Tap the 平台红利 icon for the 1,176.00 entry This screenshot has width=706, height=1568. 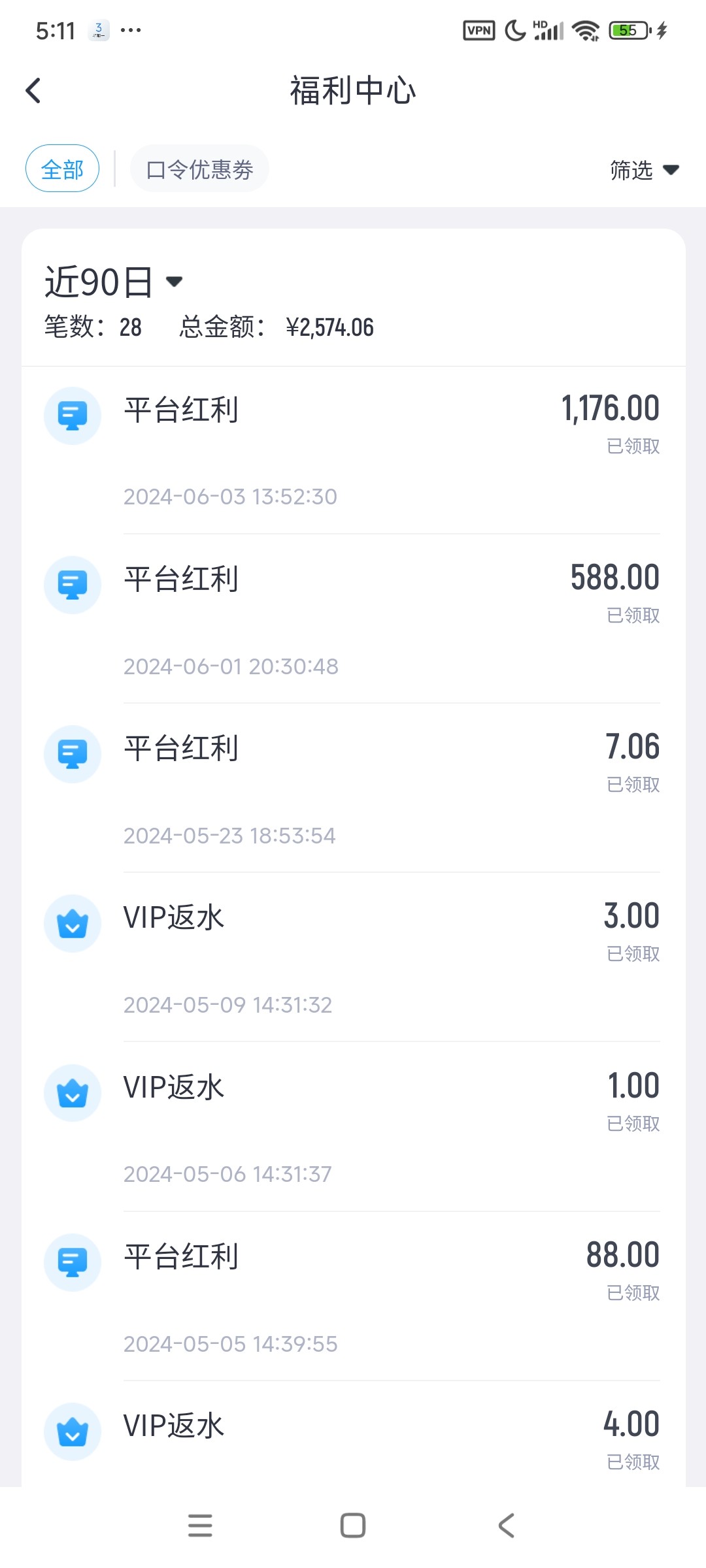(x=73, y=416)
